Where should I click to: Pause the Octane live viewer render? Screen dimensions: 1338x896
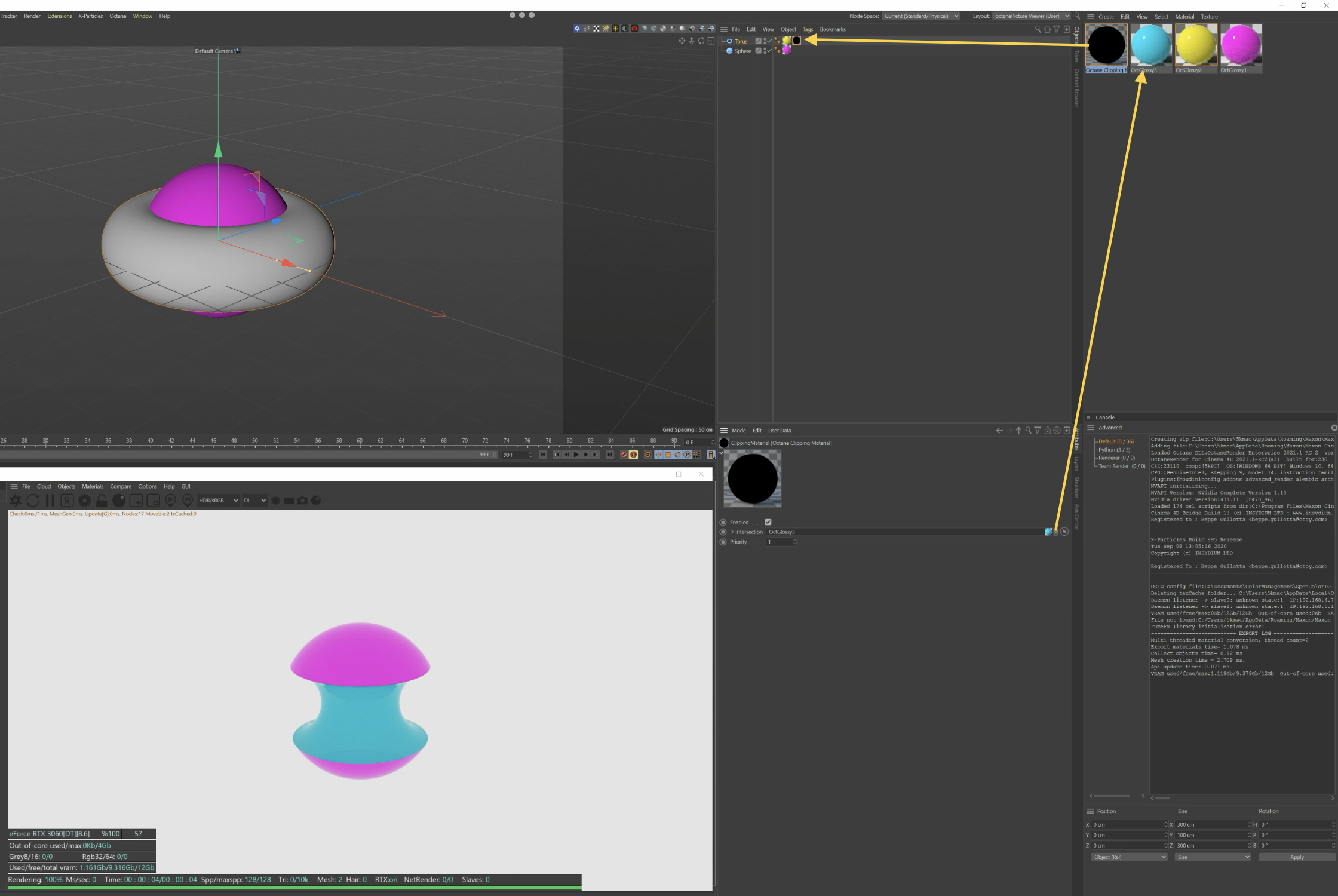pyautogui.click(x=50, y=501)
